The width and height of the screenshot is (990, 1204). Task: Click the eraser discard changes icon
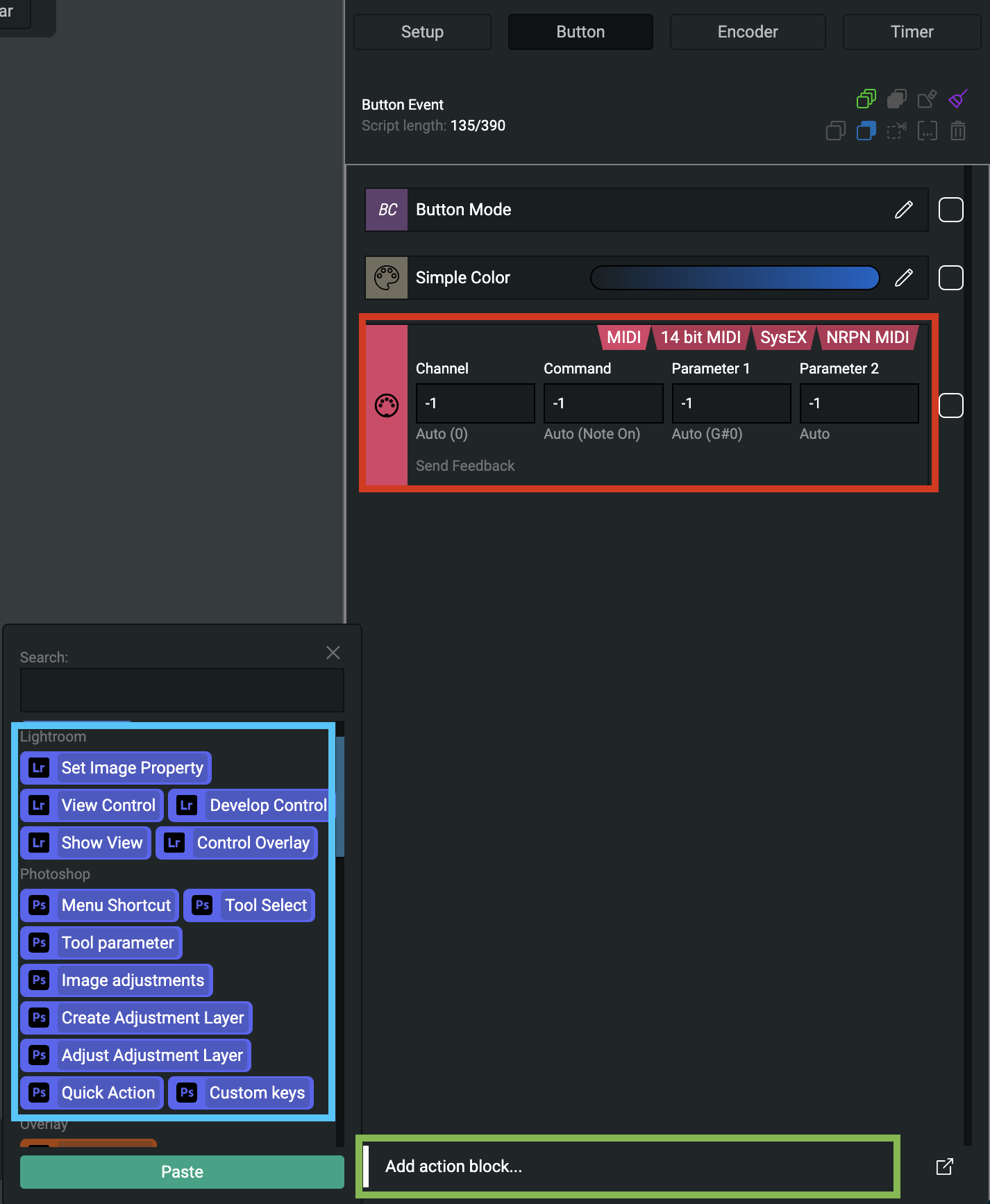[x=927, y=99]
